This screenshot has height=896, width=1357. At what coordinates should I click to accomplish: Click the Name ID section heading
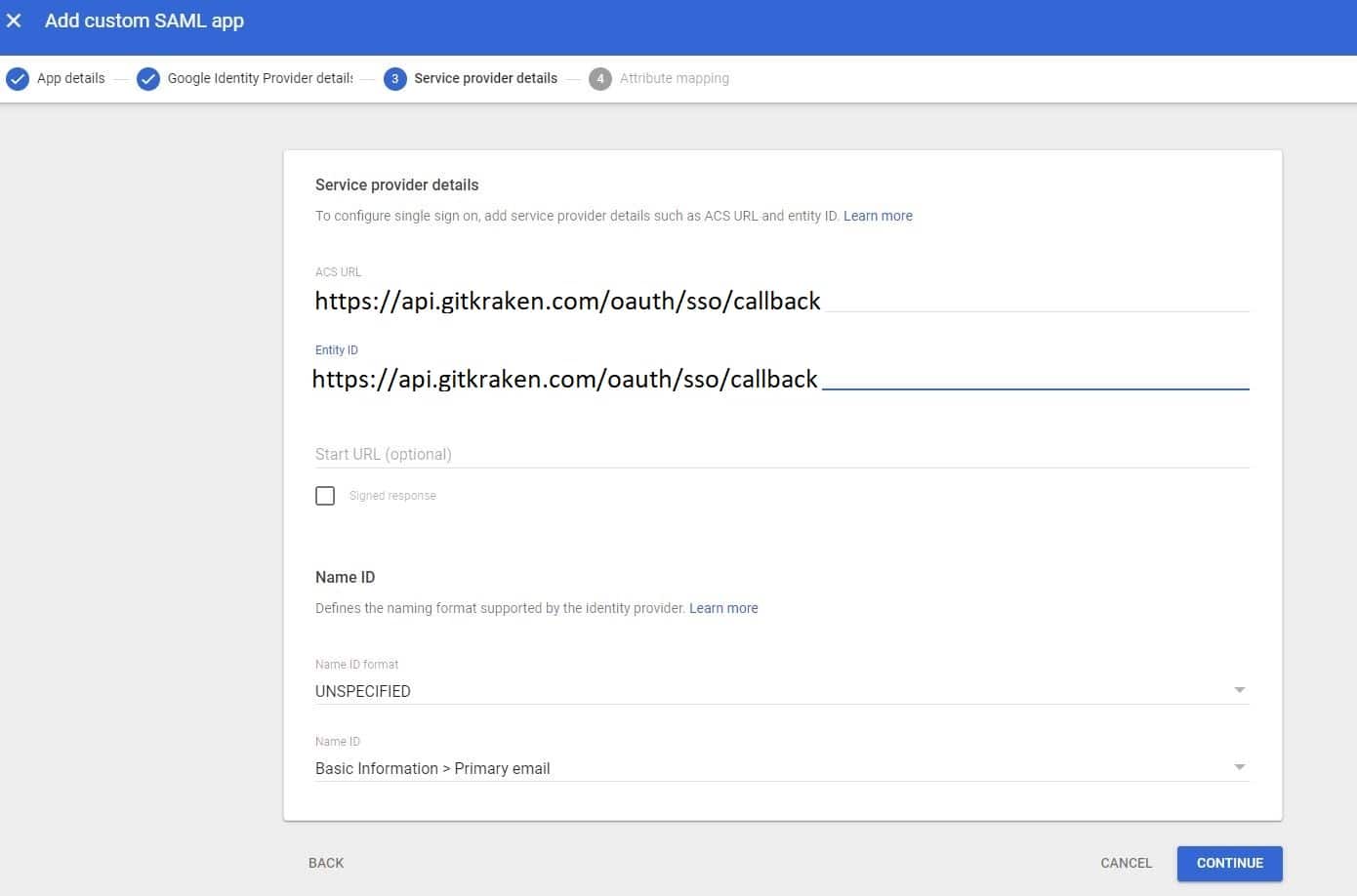coord(346,577)
